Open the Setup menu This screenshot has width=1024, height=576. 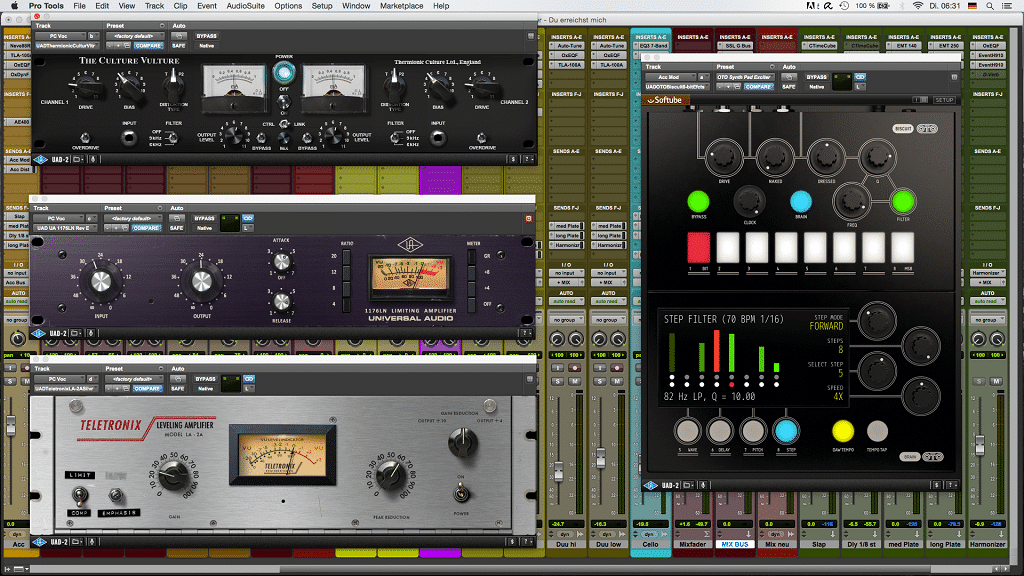click(x=321, y=6)
